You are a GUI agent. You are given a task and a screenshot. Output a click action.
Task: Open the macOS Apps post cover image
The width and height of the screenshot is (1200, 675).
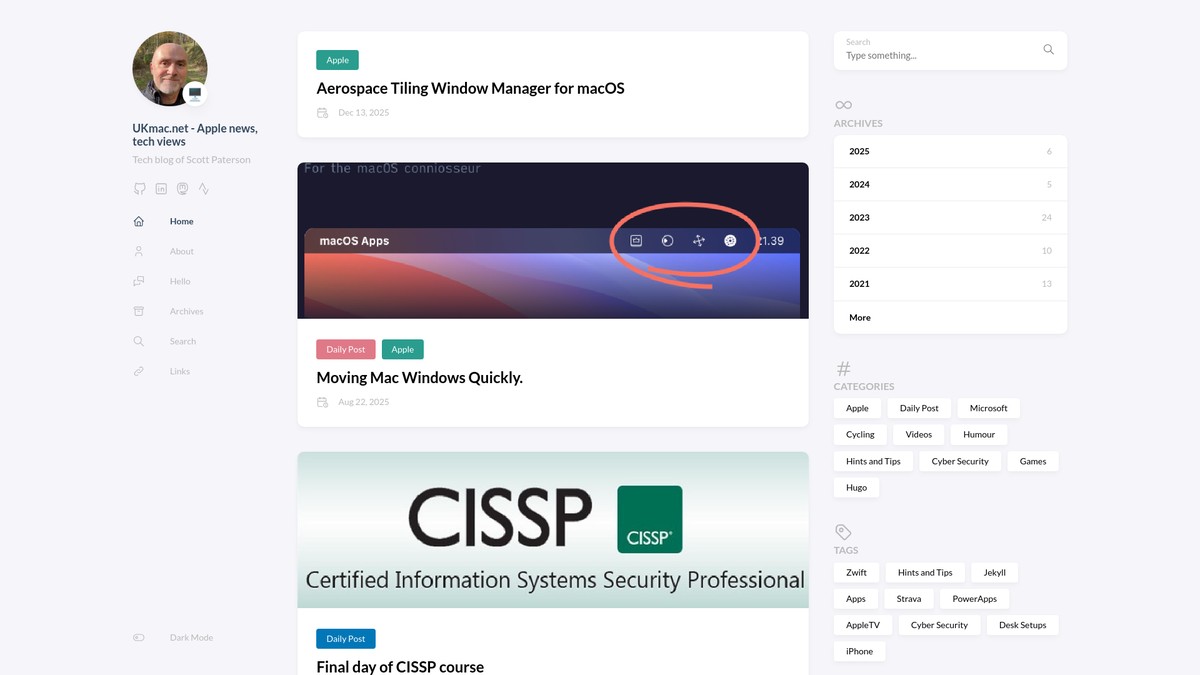pos(553,240)
